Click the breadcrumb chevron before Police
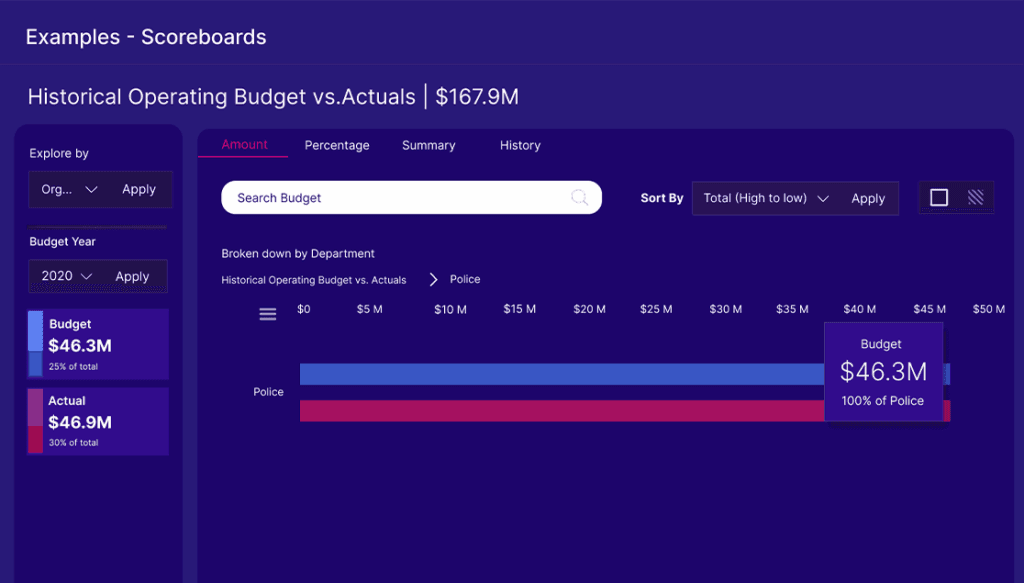The width and height of the screenshot is (1024, 583). [434, 280]
